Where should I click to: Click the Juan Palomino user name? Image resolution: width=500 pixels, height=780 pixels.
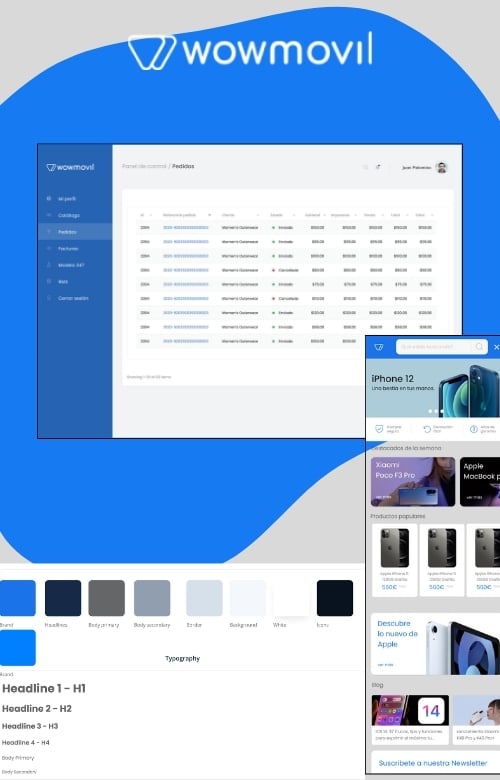click(416, 168)
